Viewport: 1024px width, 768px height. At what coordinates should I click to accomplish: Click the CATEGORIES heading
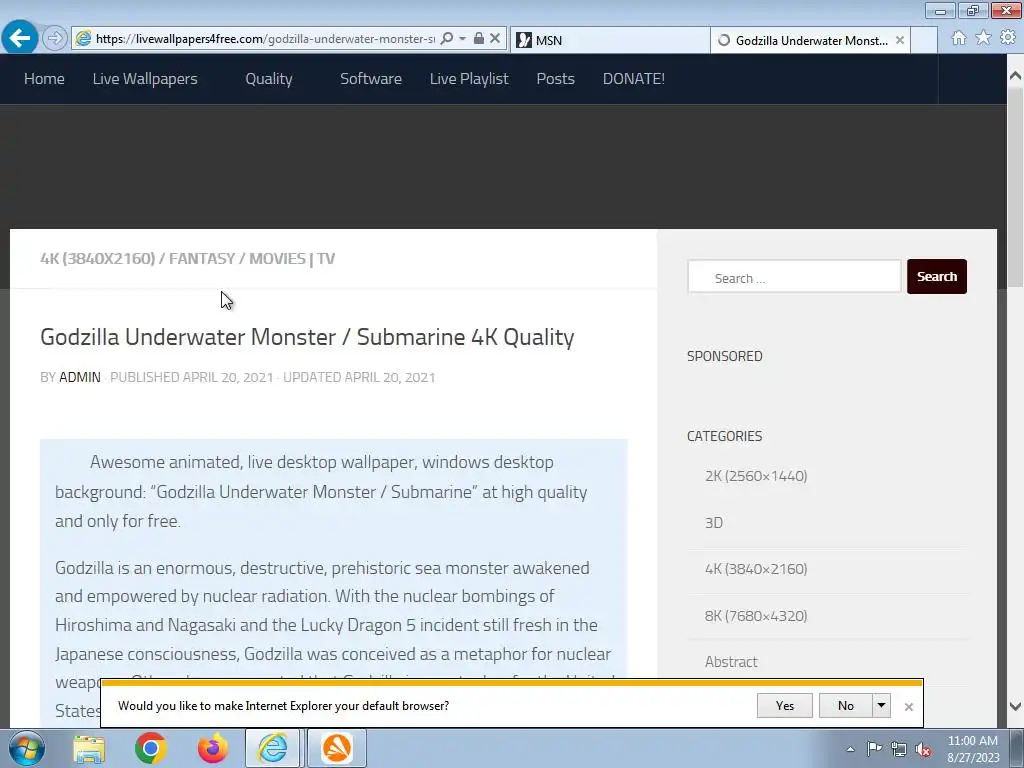(724, 436)
